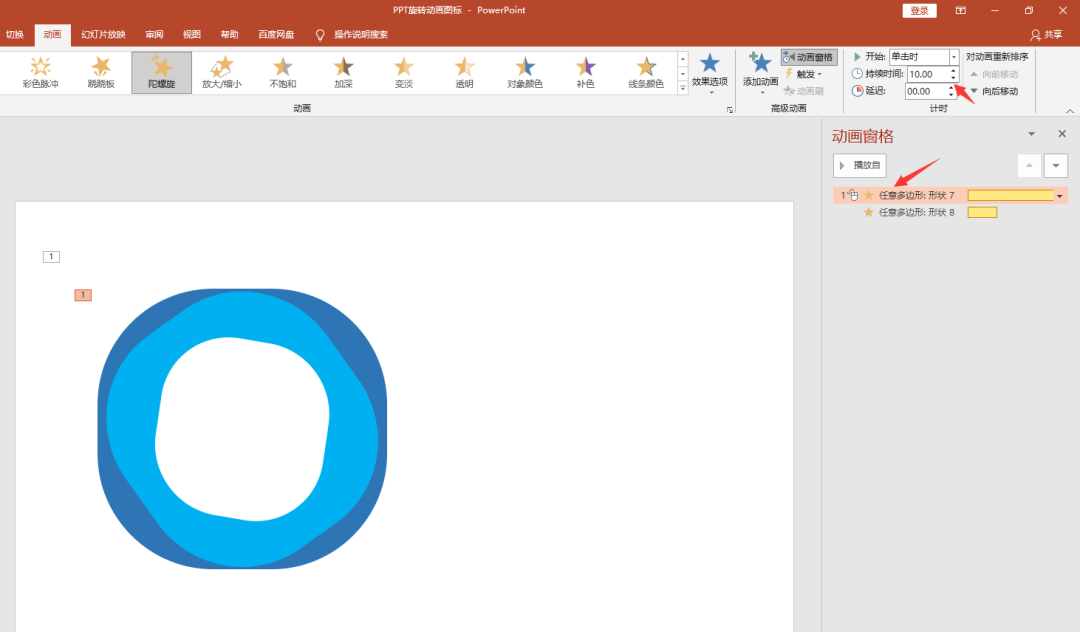This screenshot has height=632, width=1080.
Task: Select the 彩色脉冲 emphasis animation
Action: pyautogui.click(x=40, y=72)
